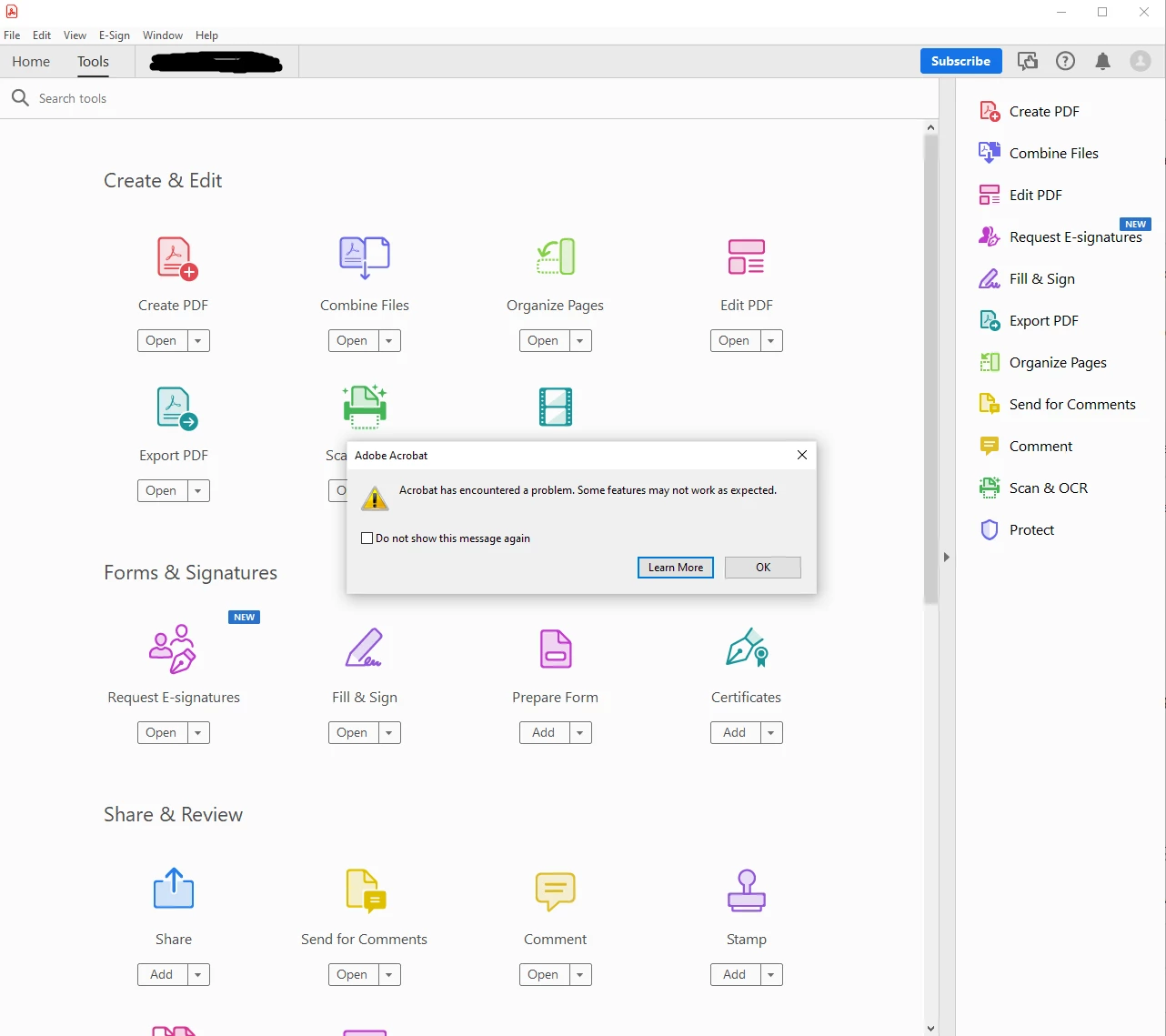
Task: Expand the Combine Files dropdown arrow
Action: tap(389, 340)
